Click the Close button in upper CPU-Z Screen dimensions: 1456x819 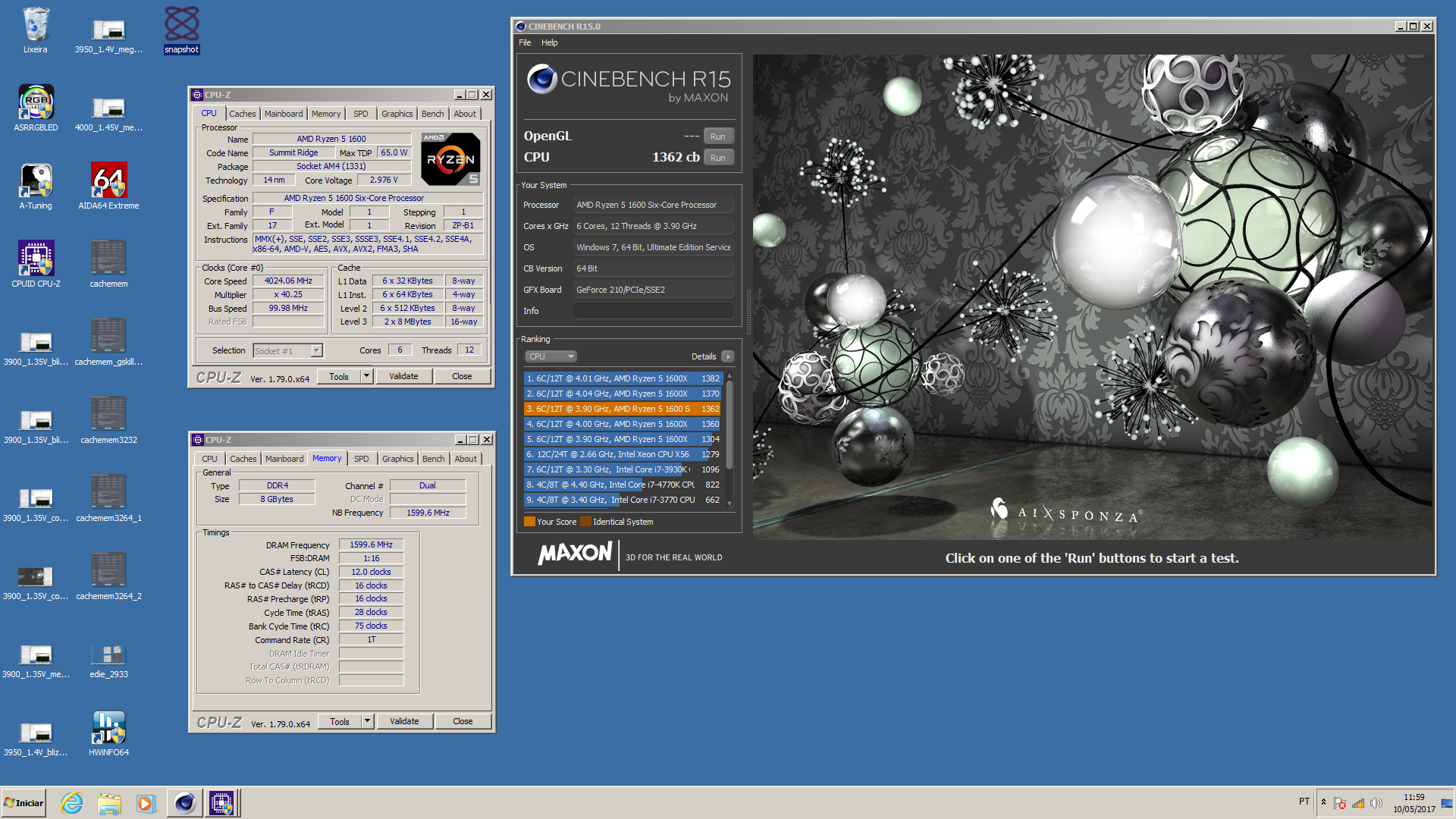point(462,376)
